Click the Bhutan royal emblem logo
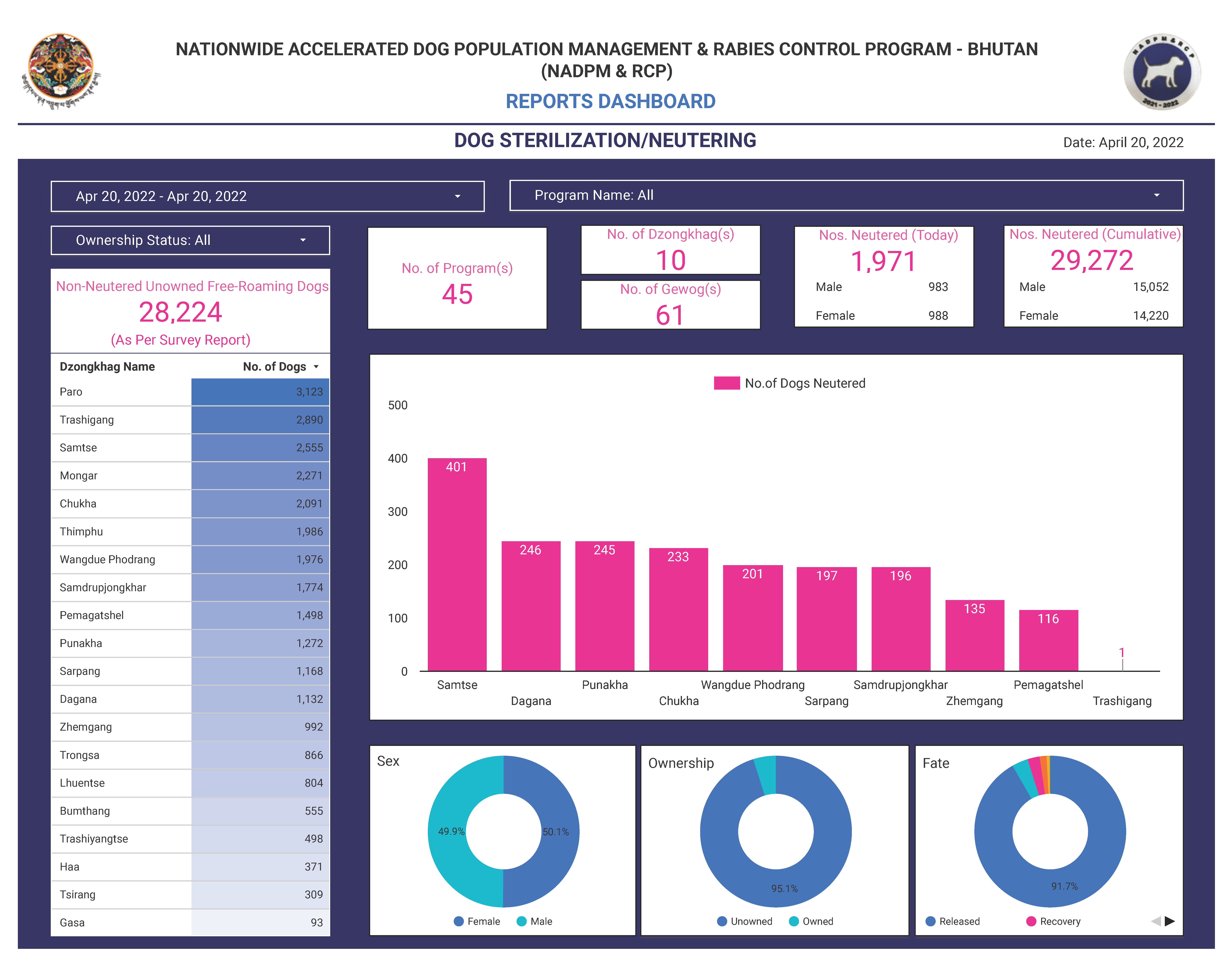The width and height of the screenshot is (1232, 960). (x=61, y=71)
